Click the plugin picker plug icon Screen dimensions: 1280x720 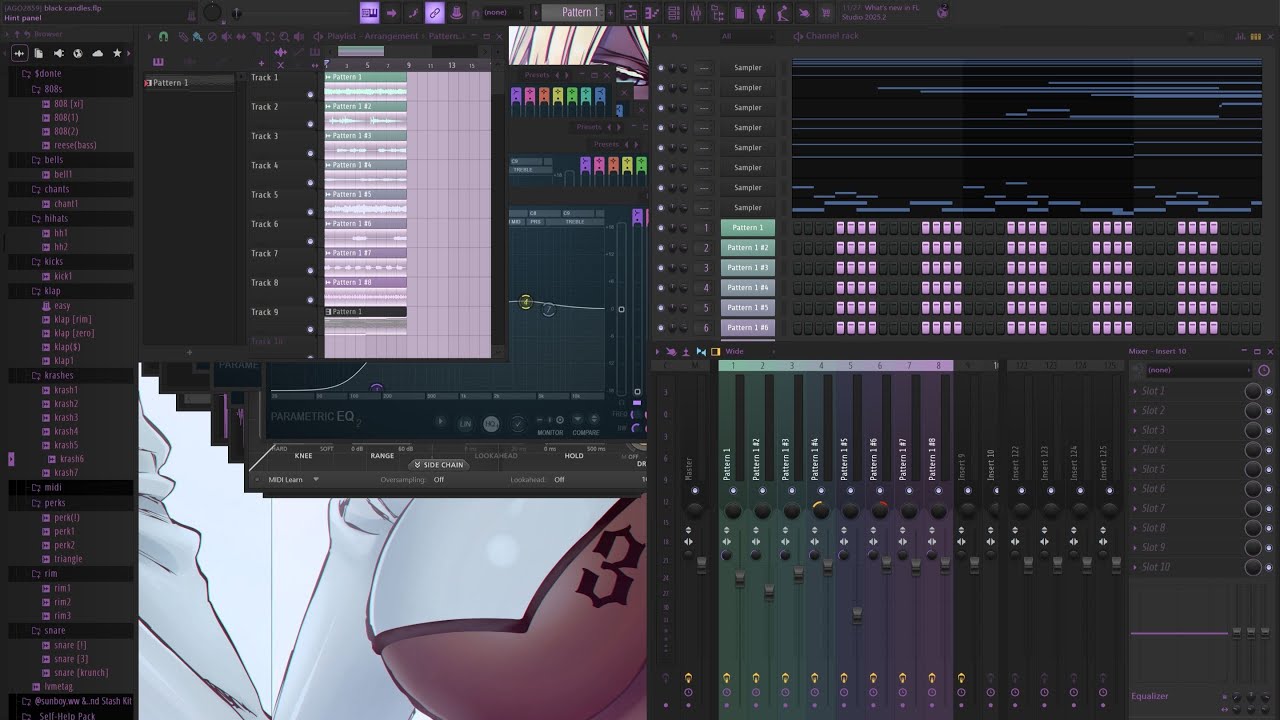click(x=761, y=13)
